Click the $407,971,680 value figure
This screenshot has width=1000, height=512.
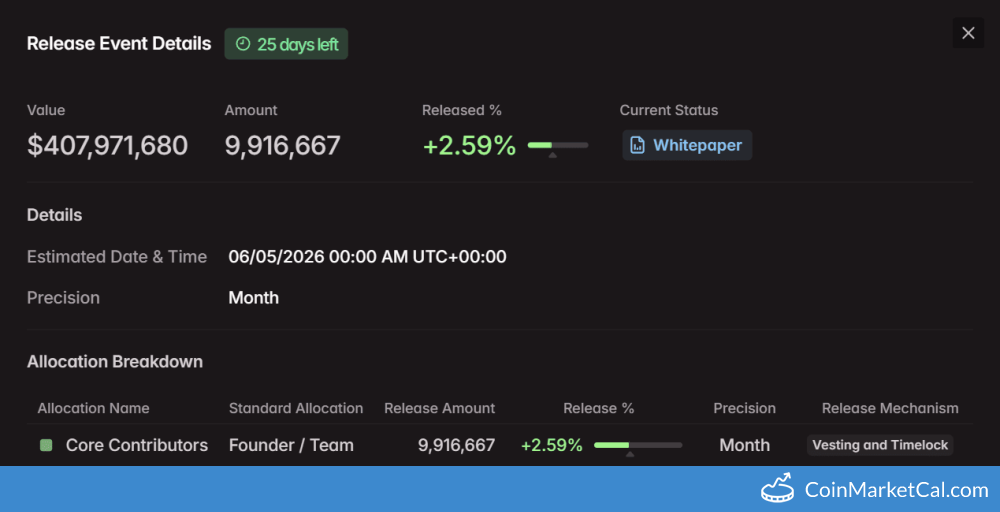pos(107,146)
